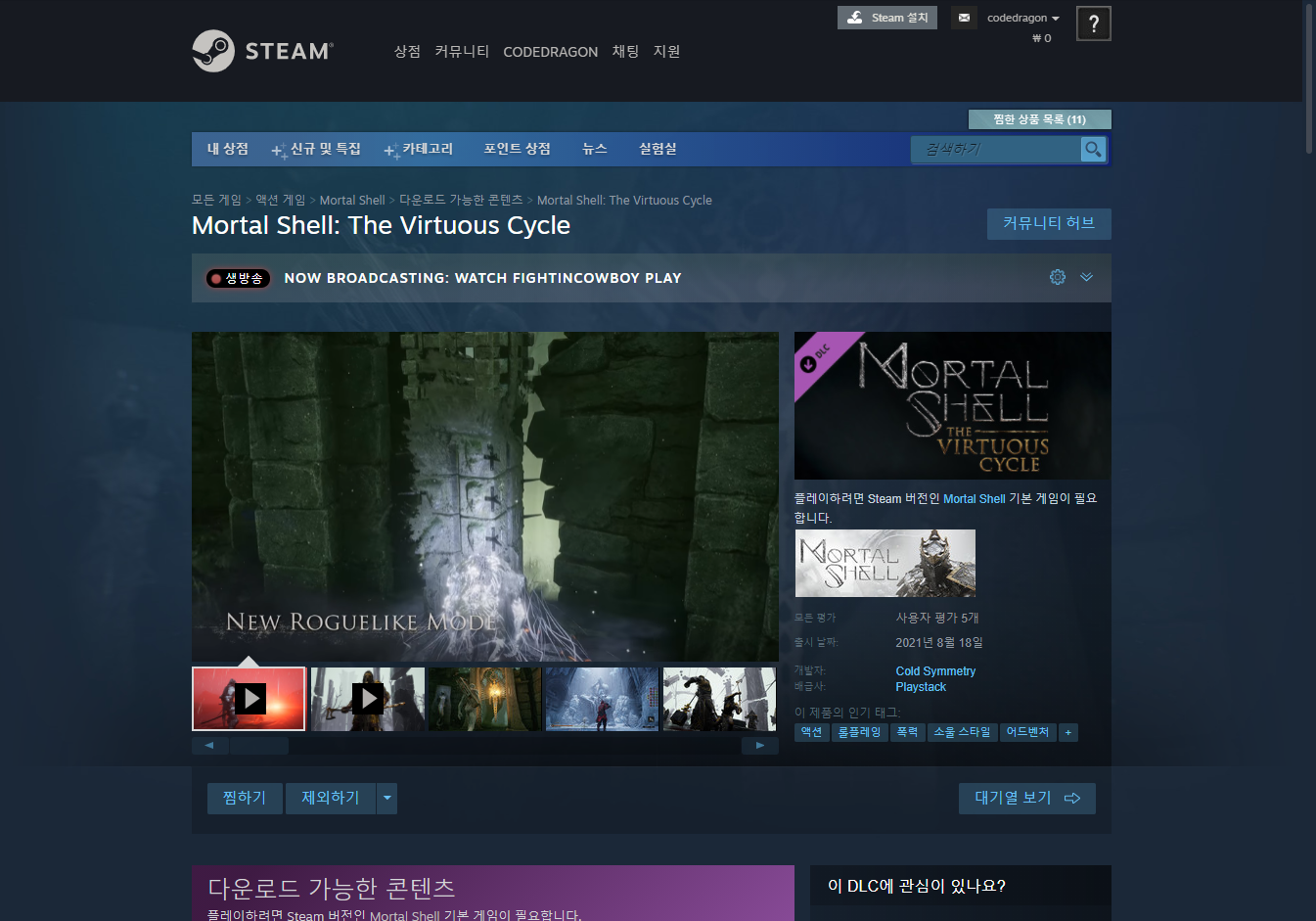Go to 모든 게임 breadcrumb
This screenshot has width=1316, height=921.
tap(216, 200)
